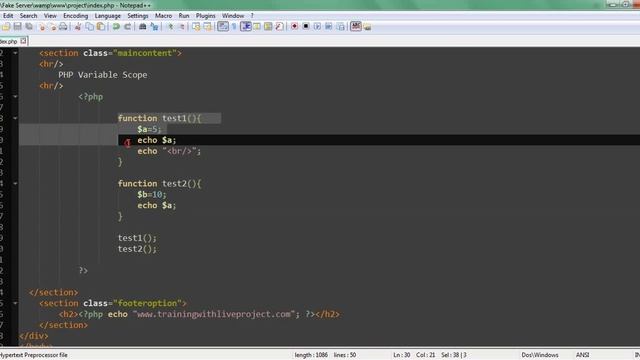640x360 pixels.
Task: Toggle synchronize vertical scrolling
Action: [x=196, y=27]
